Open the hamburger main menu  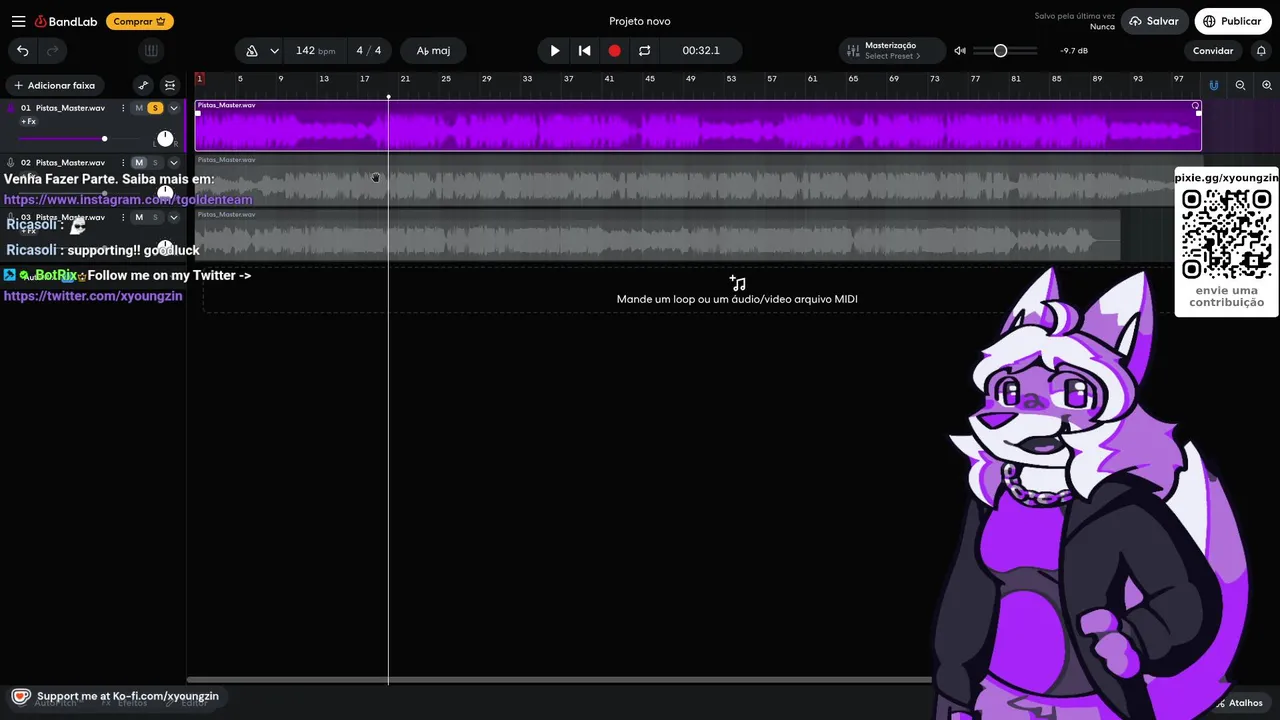tap(18, 21)
